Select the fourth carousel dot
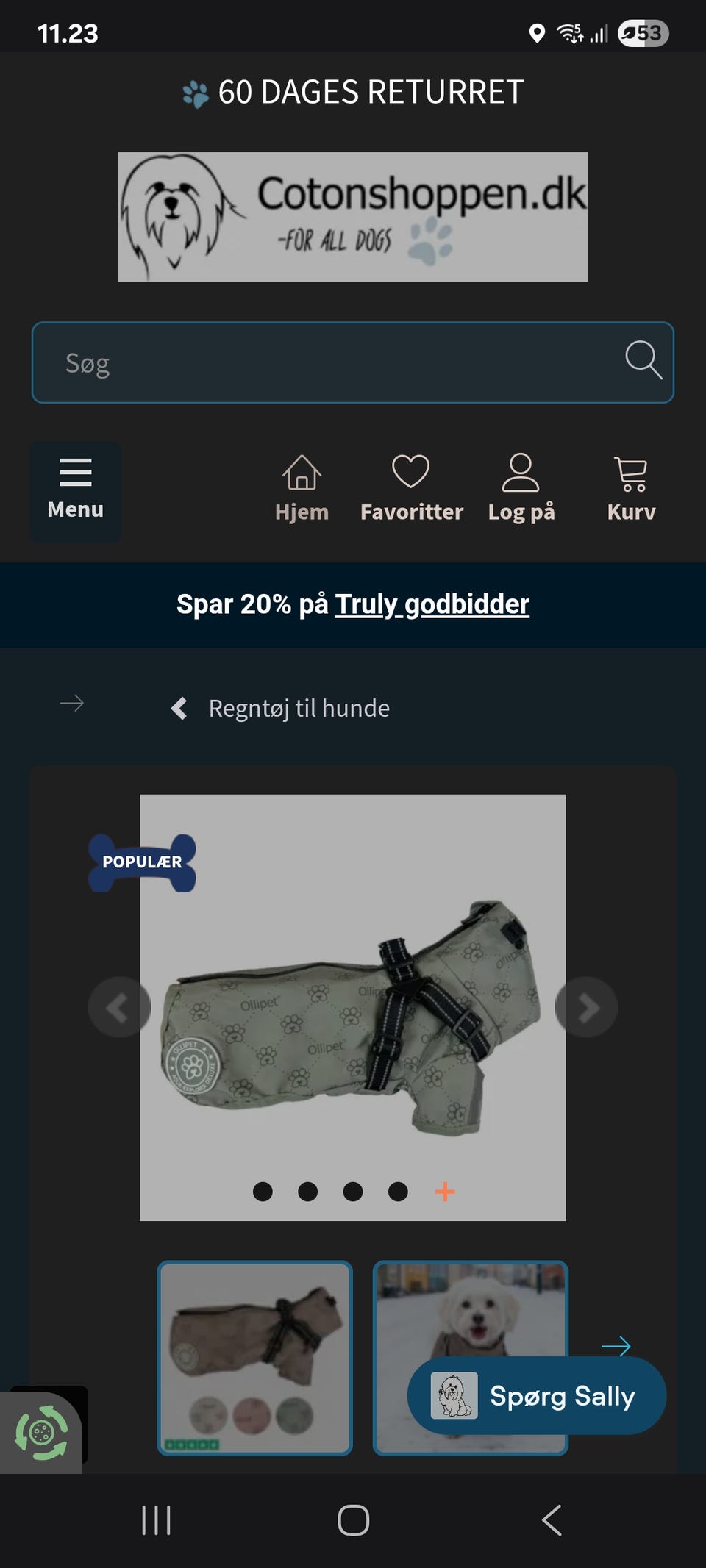The width and height of the screenshot is (706, 1568). click(x=398, y=1192)
